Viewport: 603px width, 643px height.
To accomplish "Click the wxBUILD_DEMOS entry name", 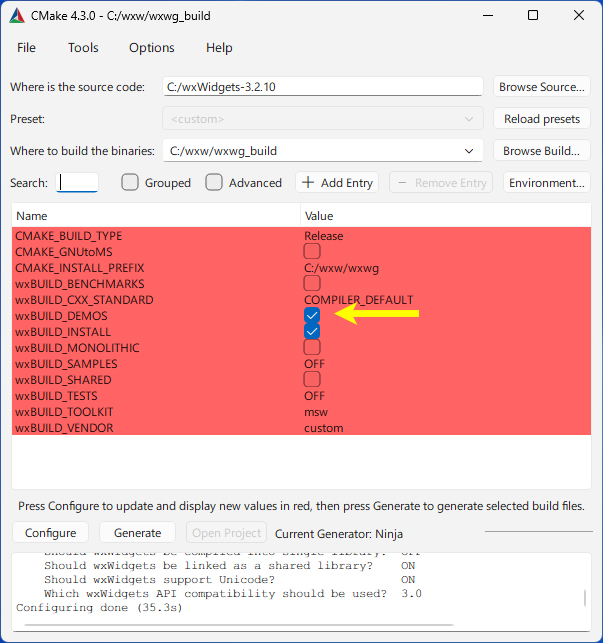I will pos(62,316).
